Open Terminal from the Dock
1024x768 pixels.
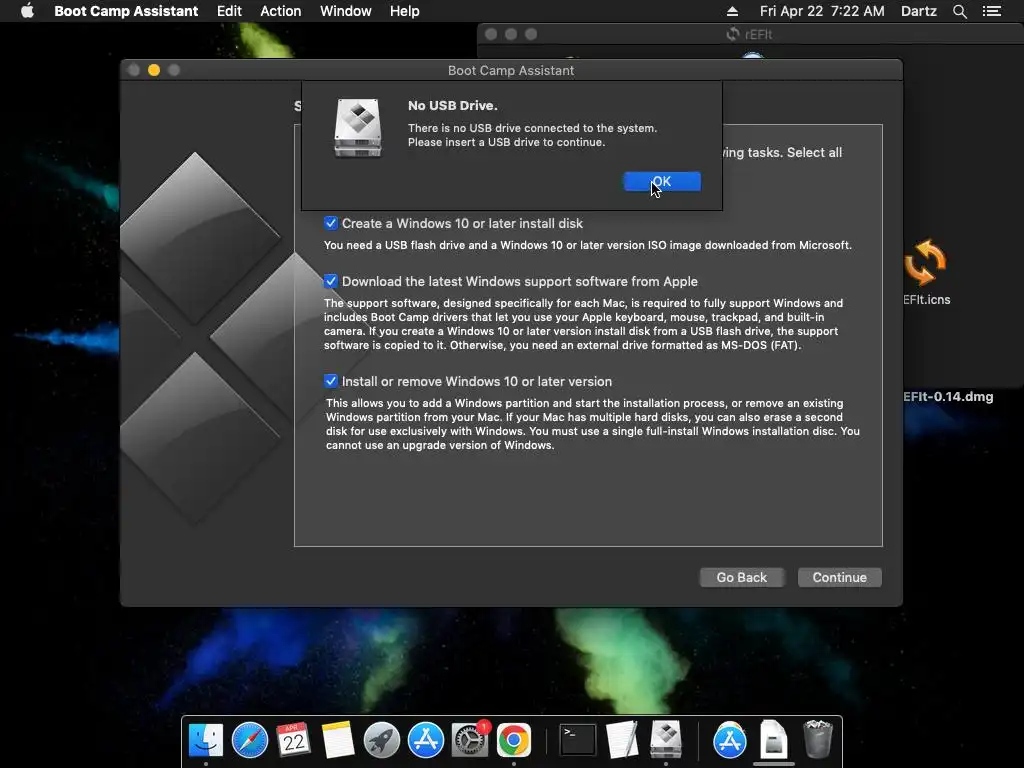(578, 741)
